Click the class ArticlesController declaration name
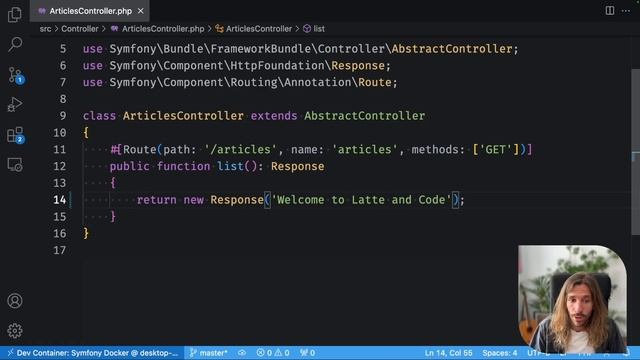 pos(183,116)
